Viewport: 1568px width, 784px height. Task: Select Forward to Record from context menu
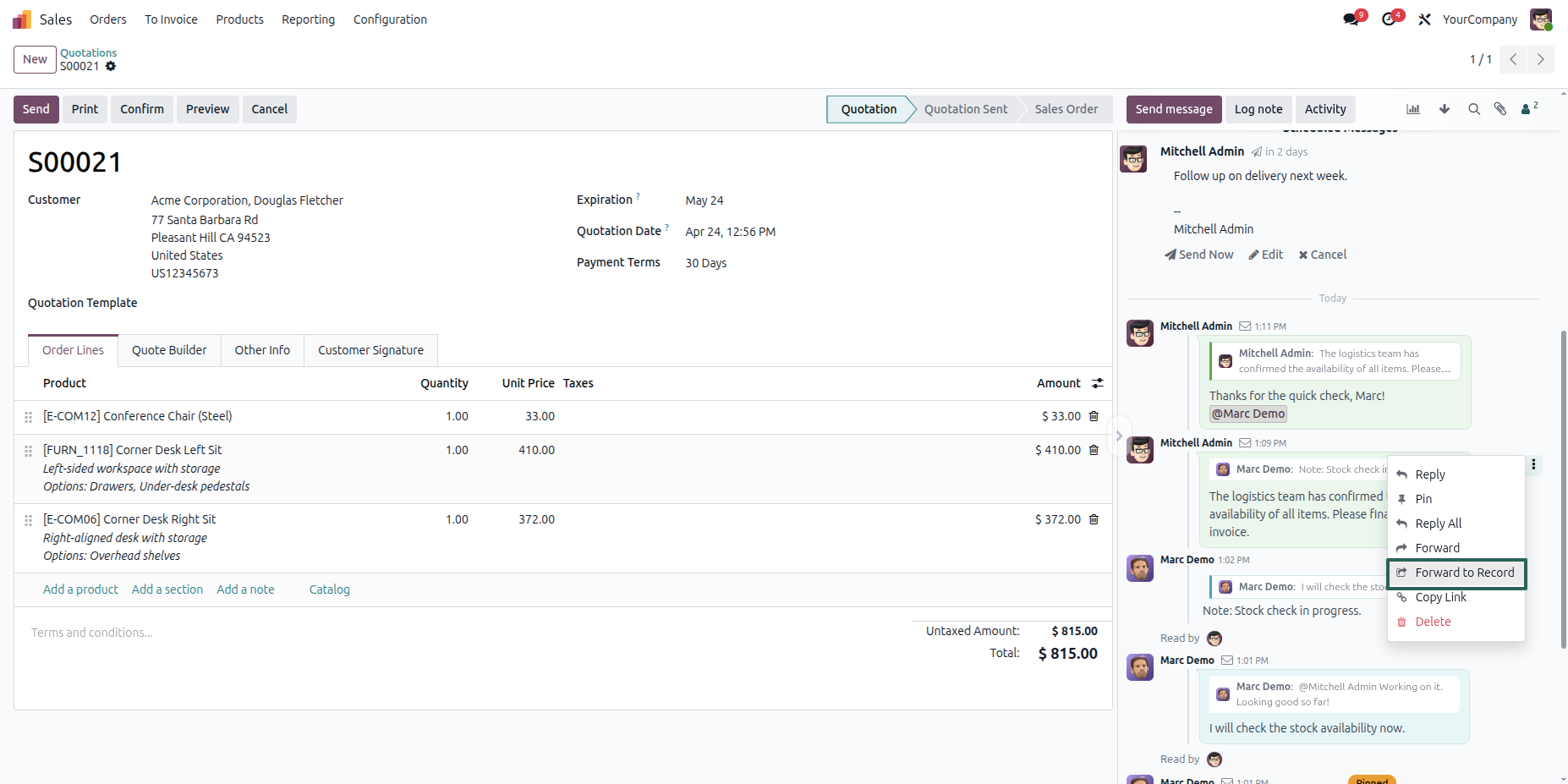[1456, 573]
